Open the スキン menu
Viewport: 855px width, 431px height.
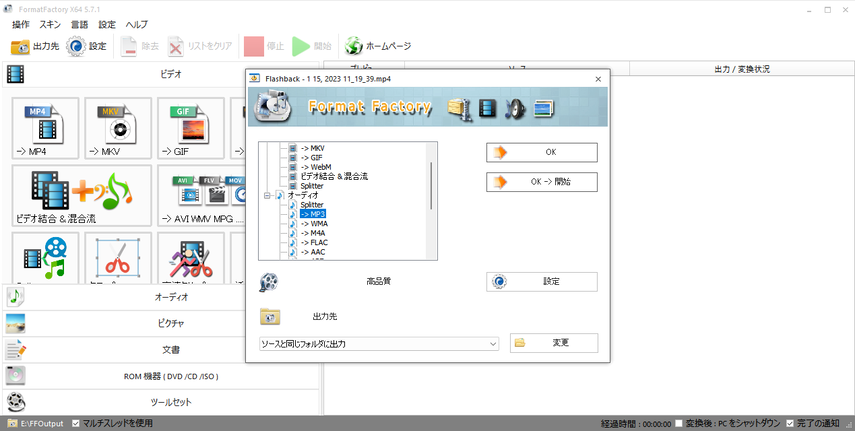click(50, 24)
